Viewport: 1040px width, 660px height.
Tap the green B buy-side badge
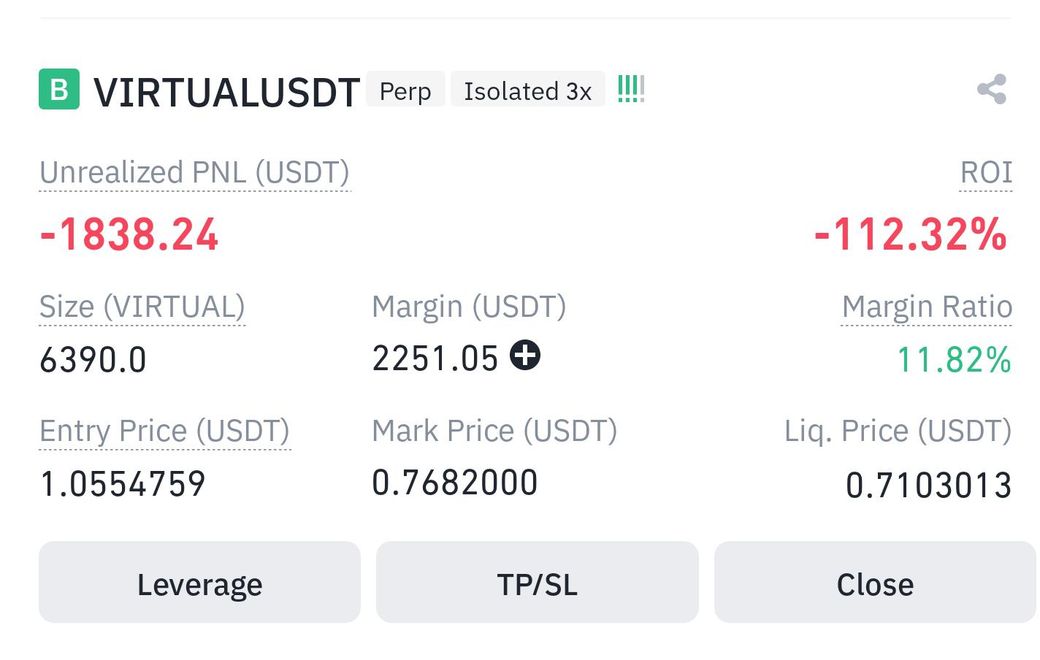tap(59, 90)
